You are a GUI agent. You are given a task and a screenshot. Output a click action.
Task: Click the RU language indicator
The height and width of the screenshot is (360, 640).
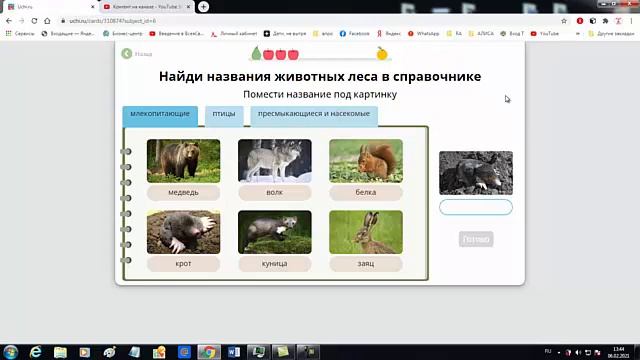pos(548,351)
